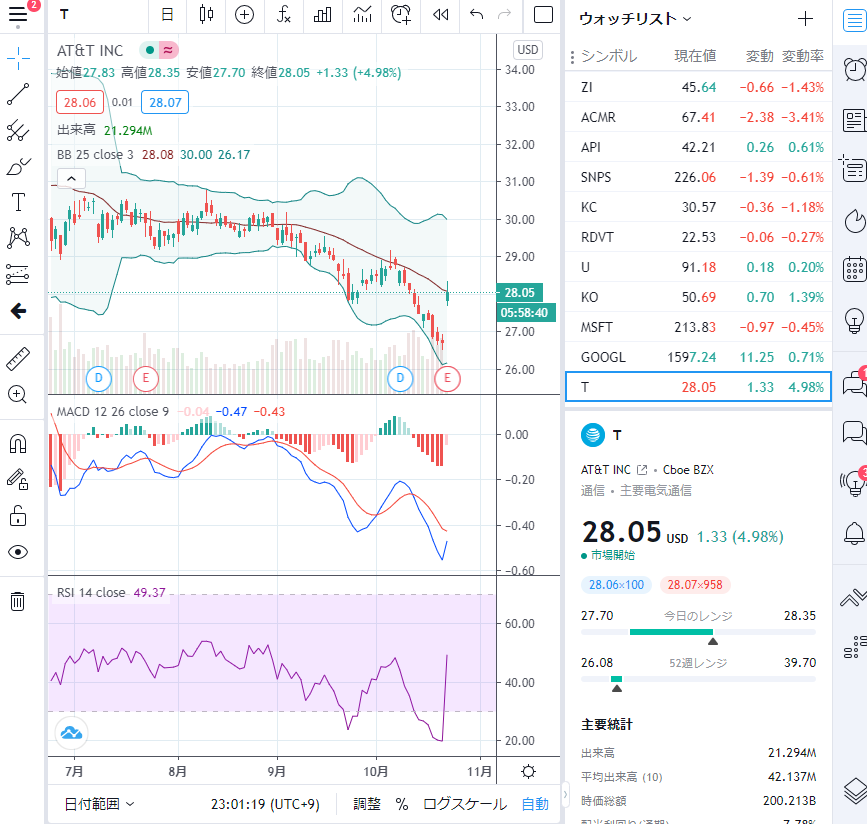The image size is (867, 824).
Task: Toggle magnet mode
Action: (18, 444)
